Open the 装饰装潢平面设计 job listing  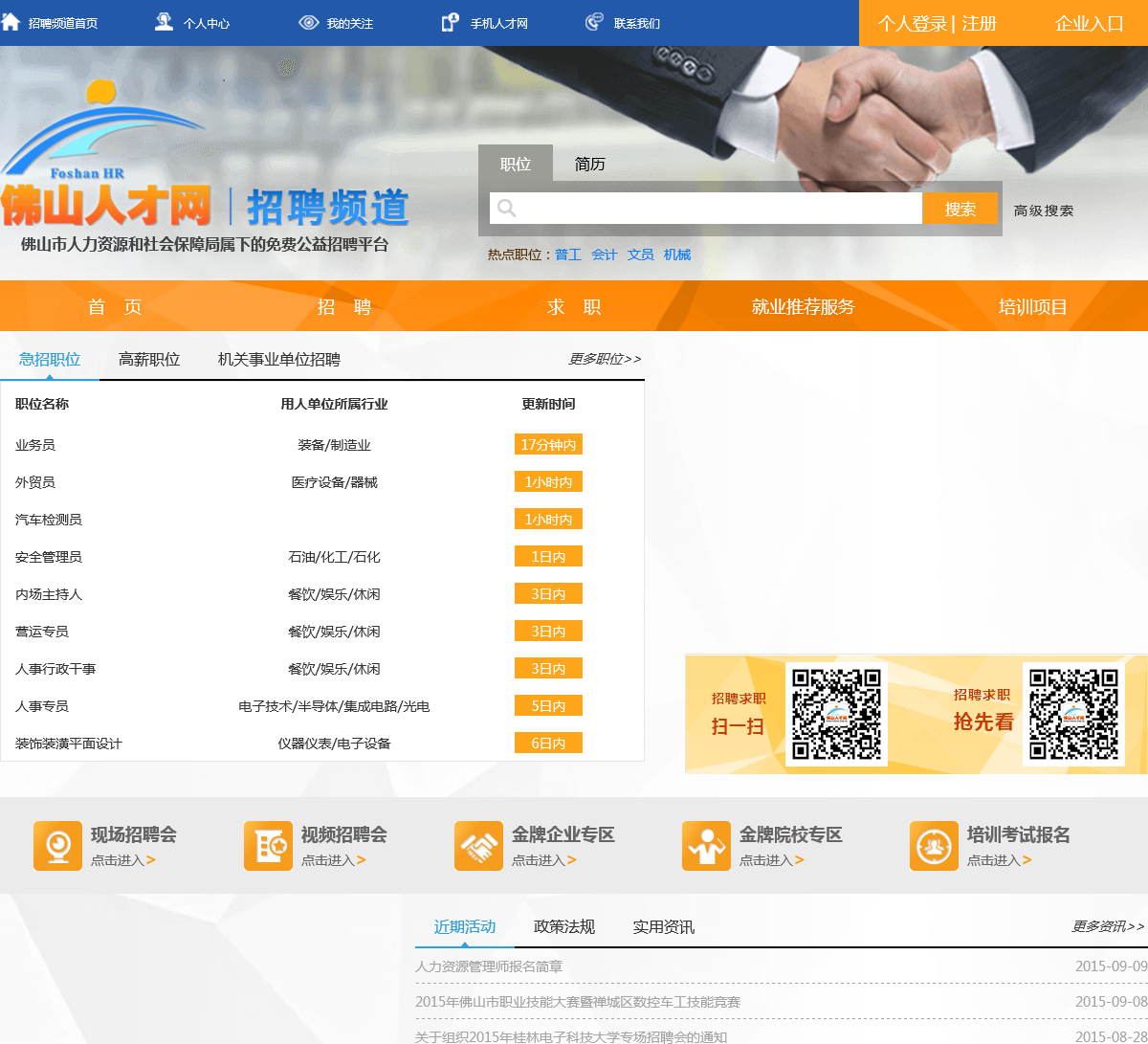pos(69,744)
